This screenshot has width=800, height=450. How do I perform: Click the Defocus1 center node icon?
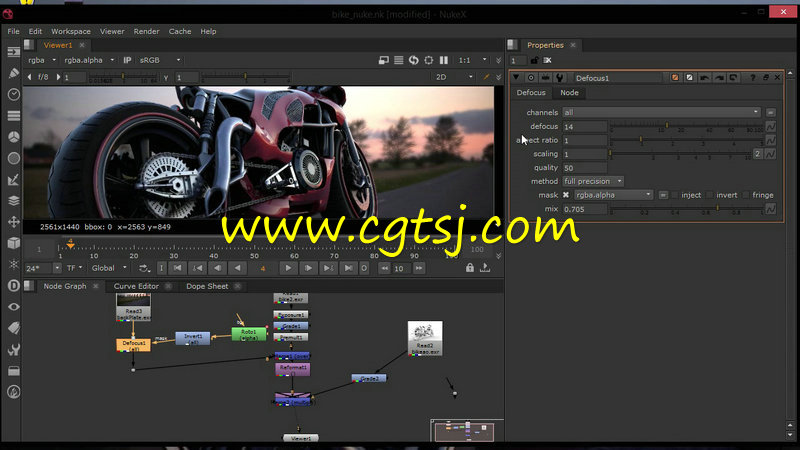pos(531,78)
